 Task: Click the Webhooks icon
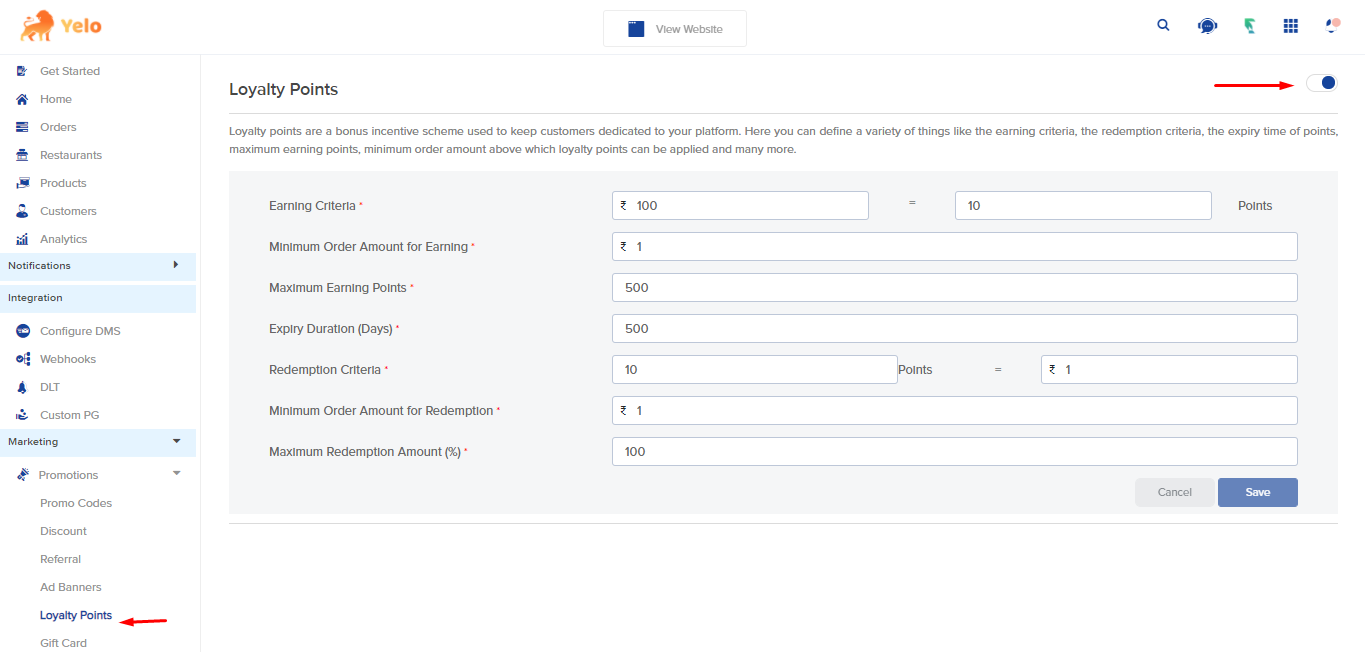pyautogui.click(x=22, y=359)
